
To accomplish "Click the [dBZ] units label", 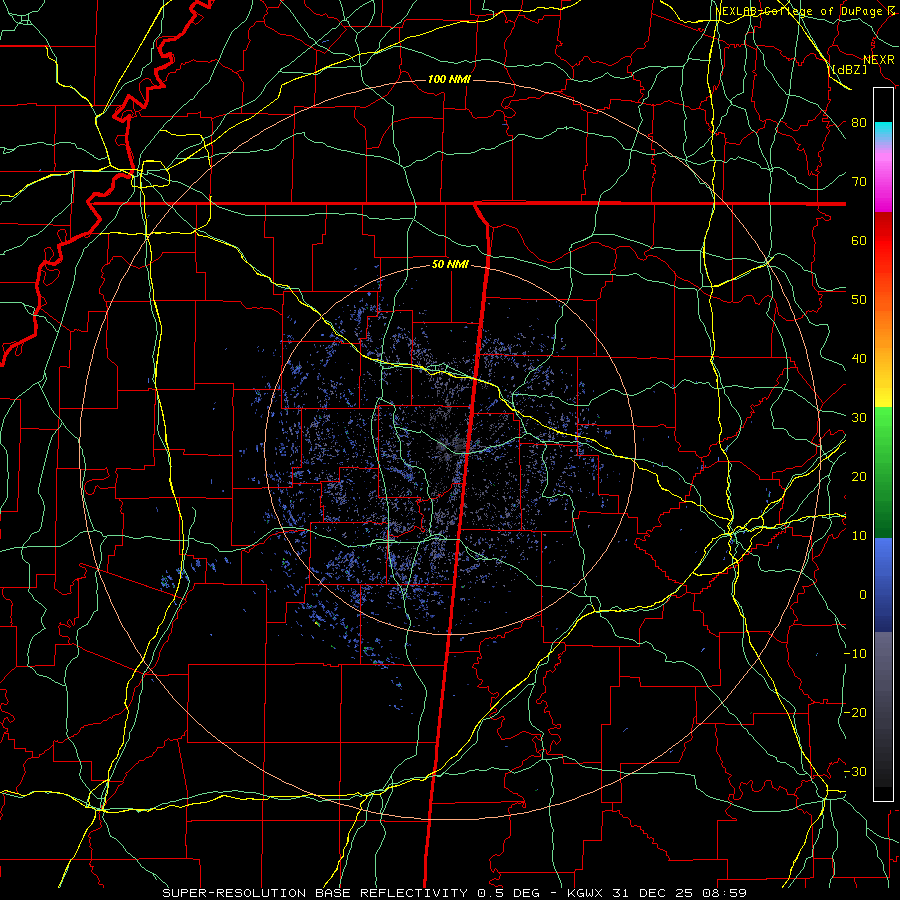I will 849,69.
